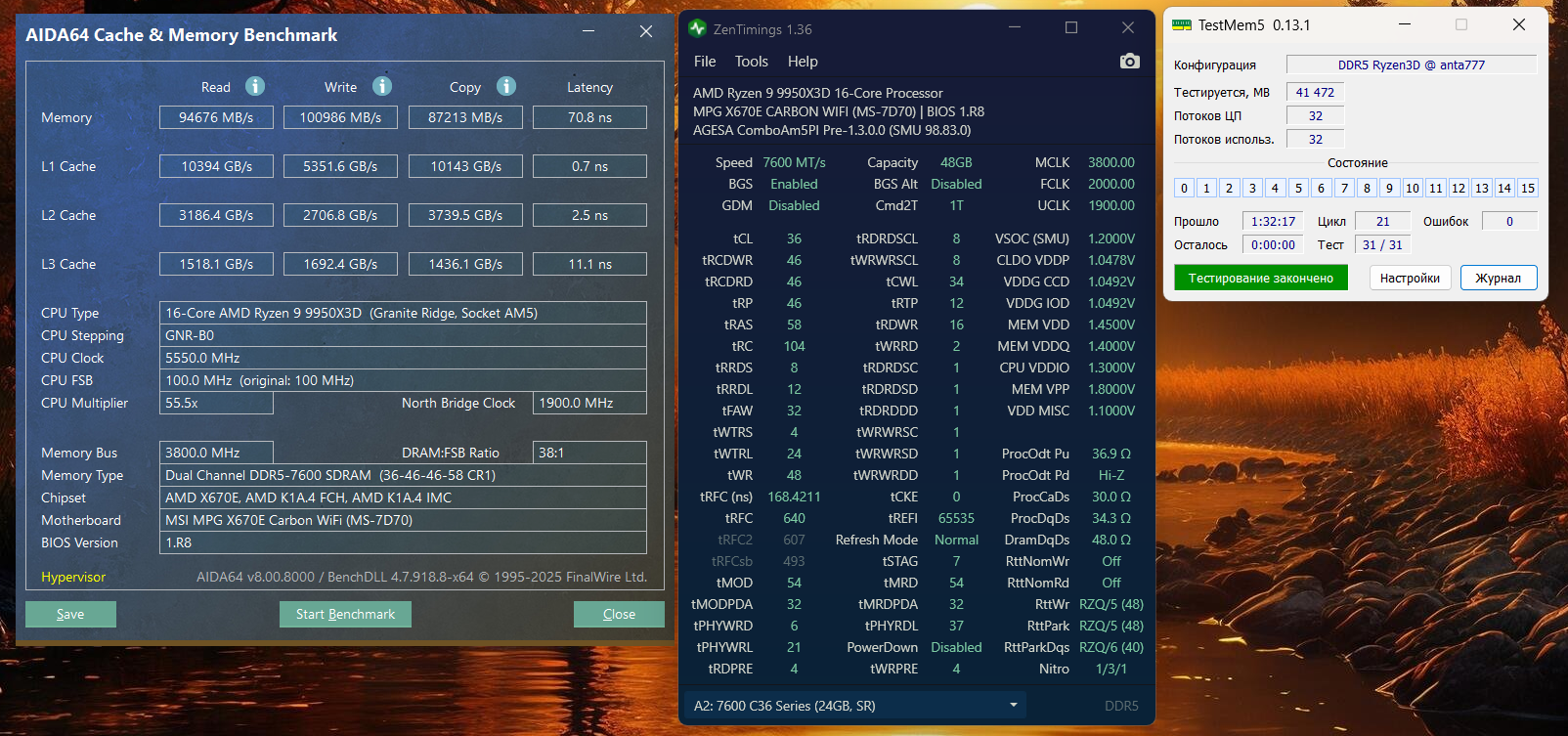Click Memory Latency result 70.8 ns
This screenshot has height=736, width=1568.
pyautogui.click(x=589, y=117)
